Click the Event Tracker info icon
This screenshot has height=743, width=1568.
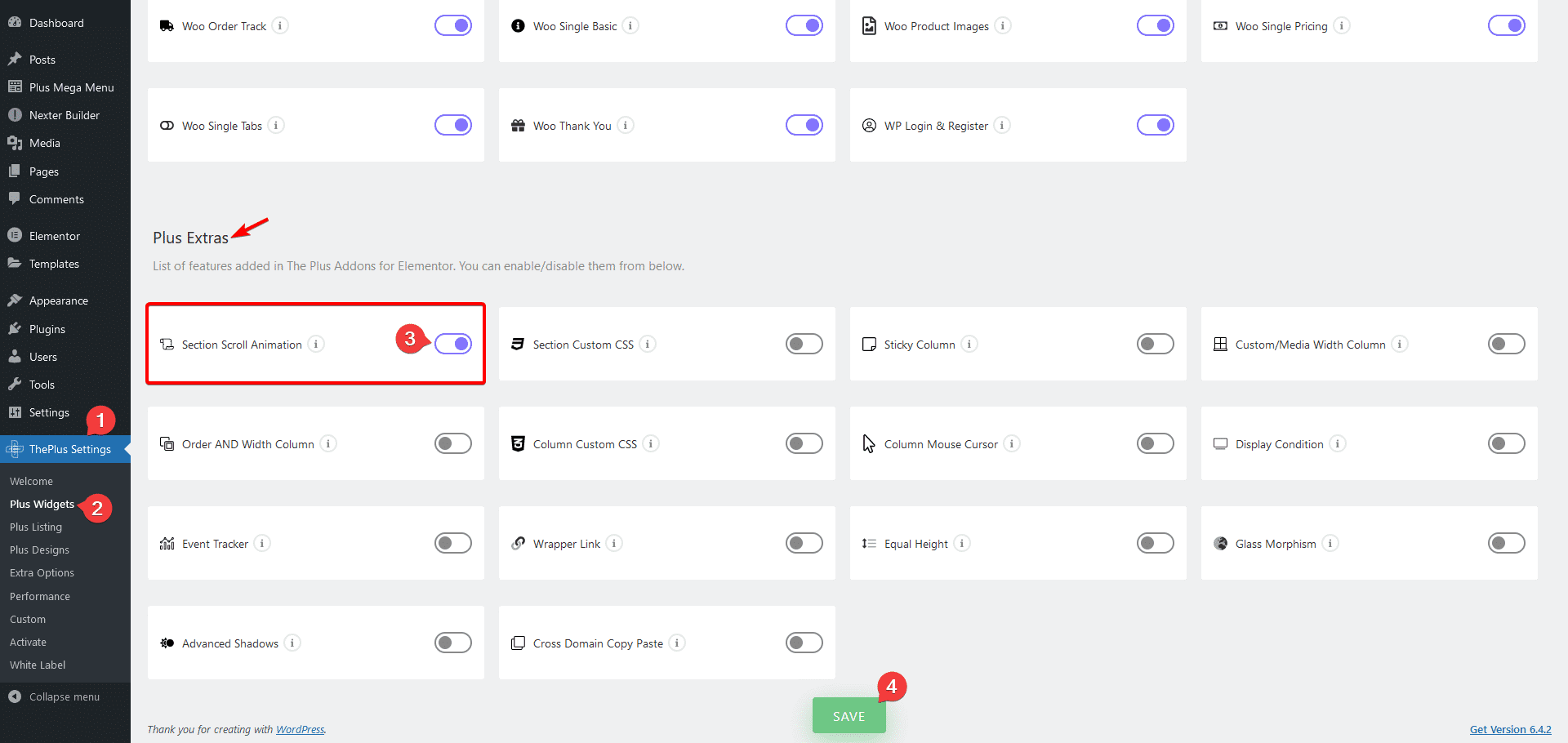(x=262, y=544)
